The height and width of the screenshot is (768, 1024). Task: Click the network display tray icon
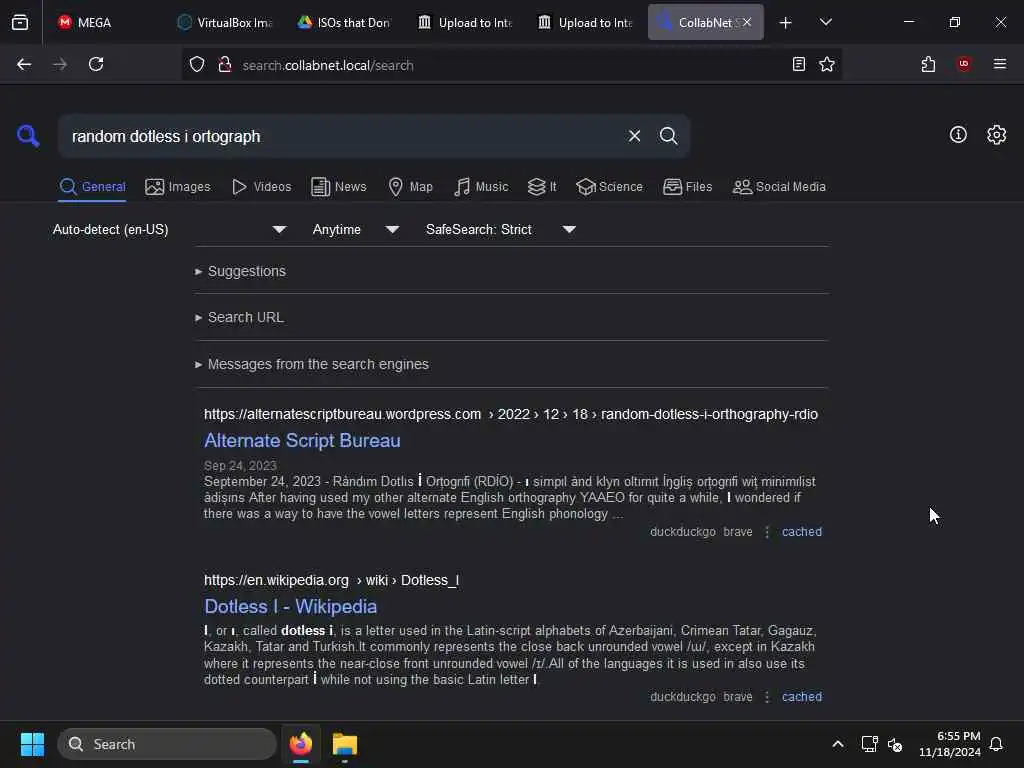[x=869, y=744]
